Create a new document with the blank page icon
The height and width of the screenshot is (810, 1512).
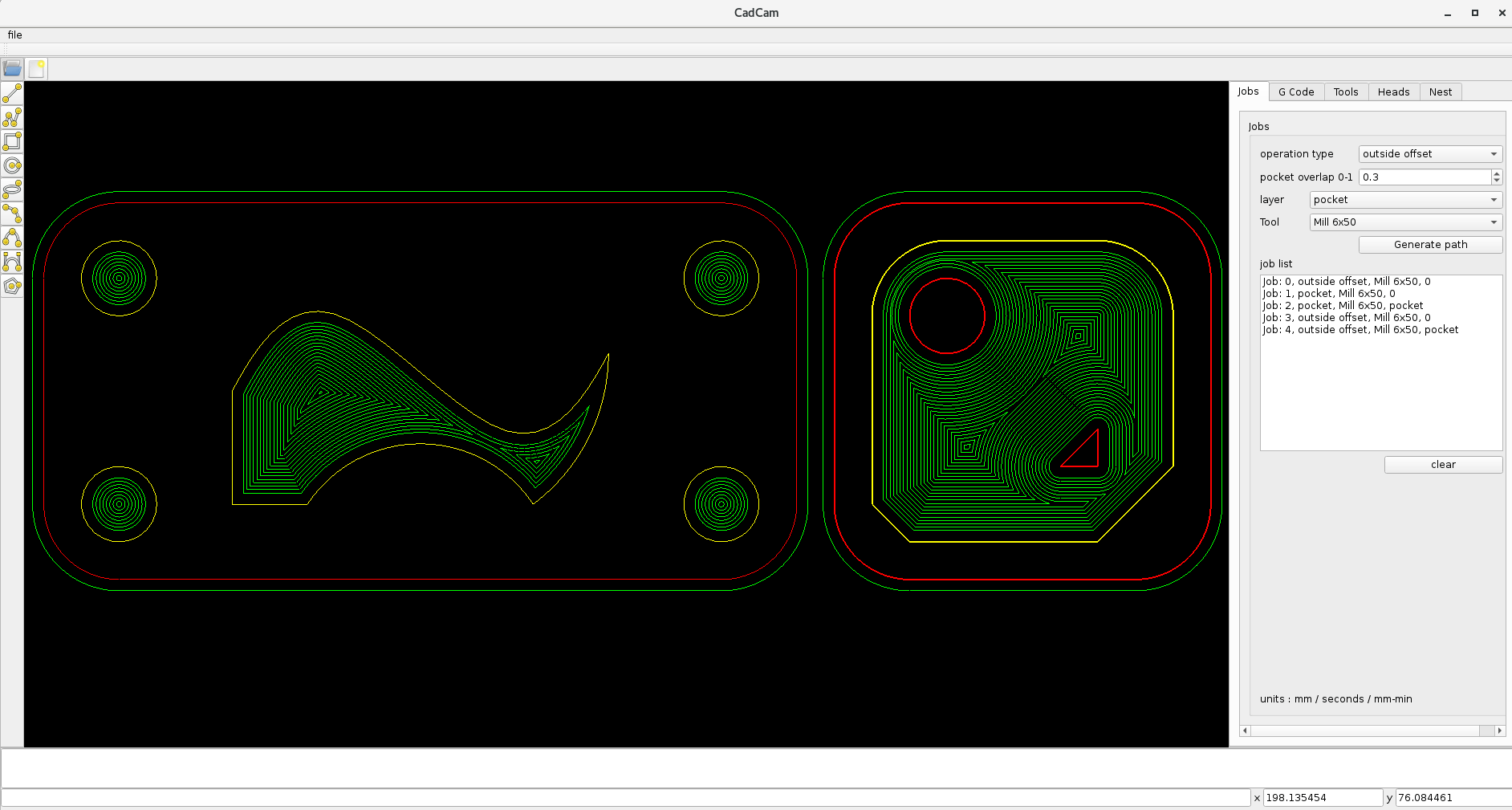click(x=36, y=69)
